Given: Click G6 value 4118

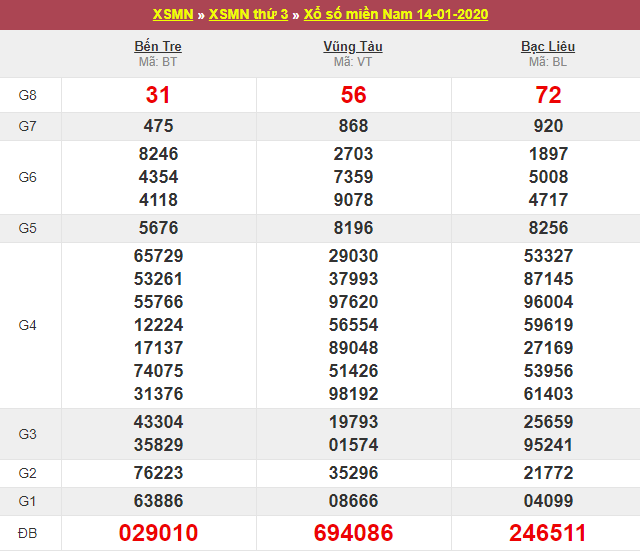Looking at the screenshot, I should [x=158, y=200].
